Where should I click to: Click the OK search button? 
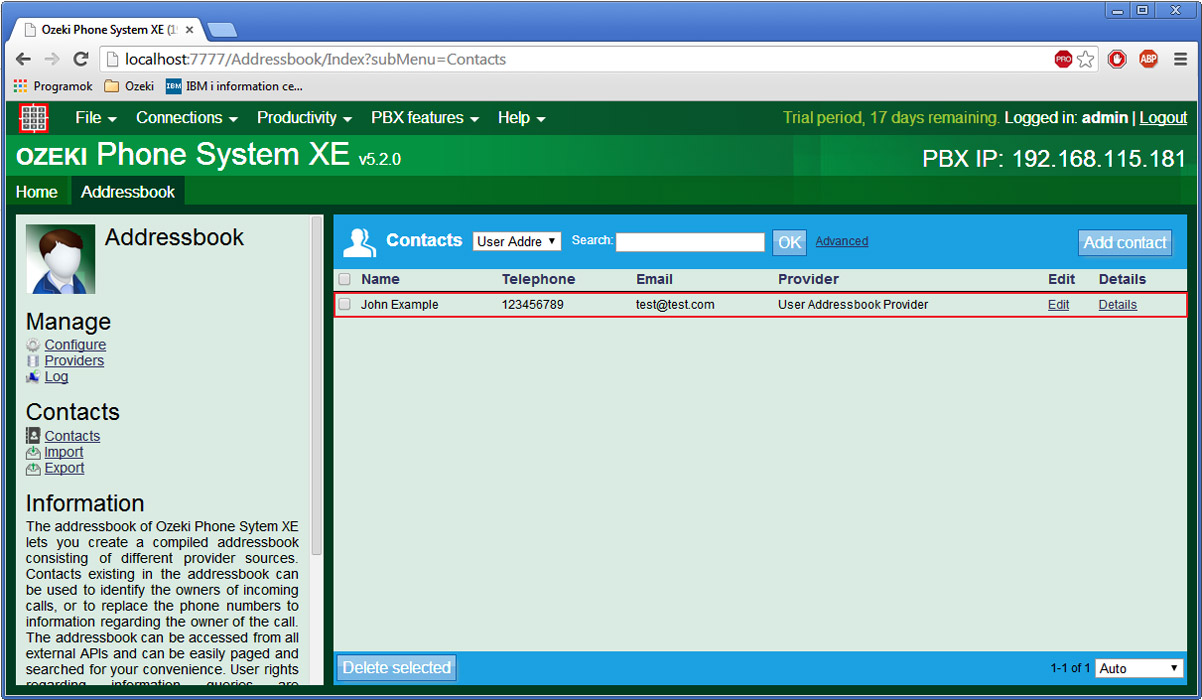(x=790, y=242)
